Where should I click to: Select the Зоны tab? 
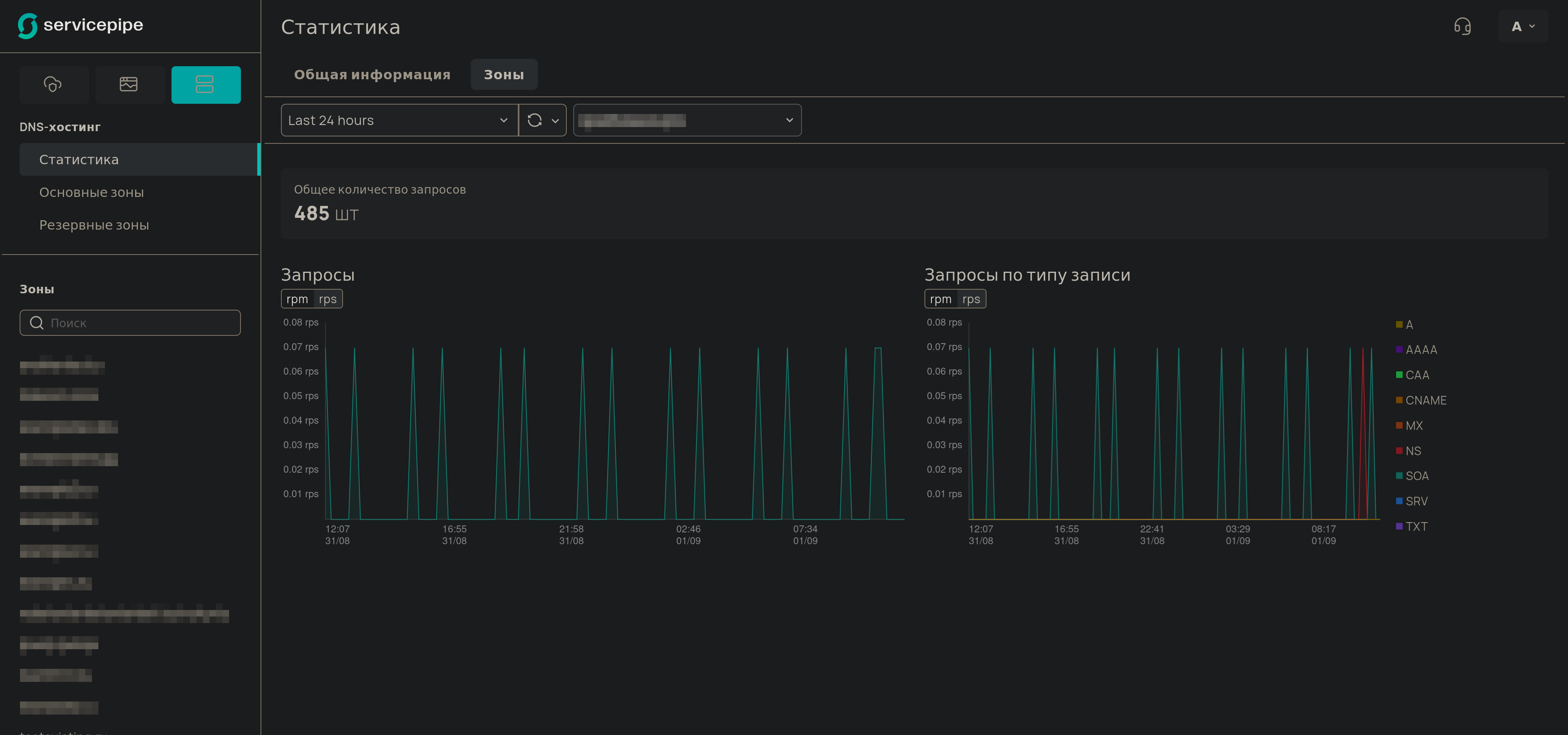[503, 74]
